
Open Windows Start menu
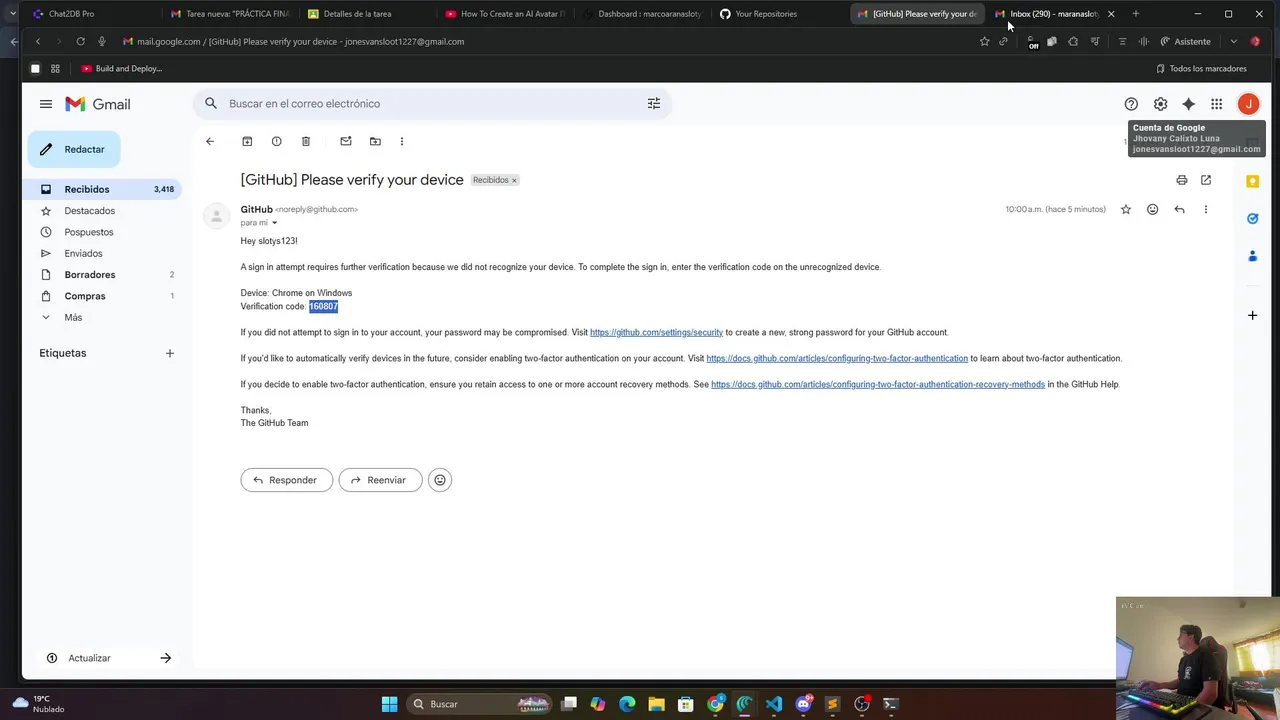pos(389,704)
